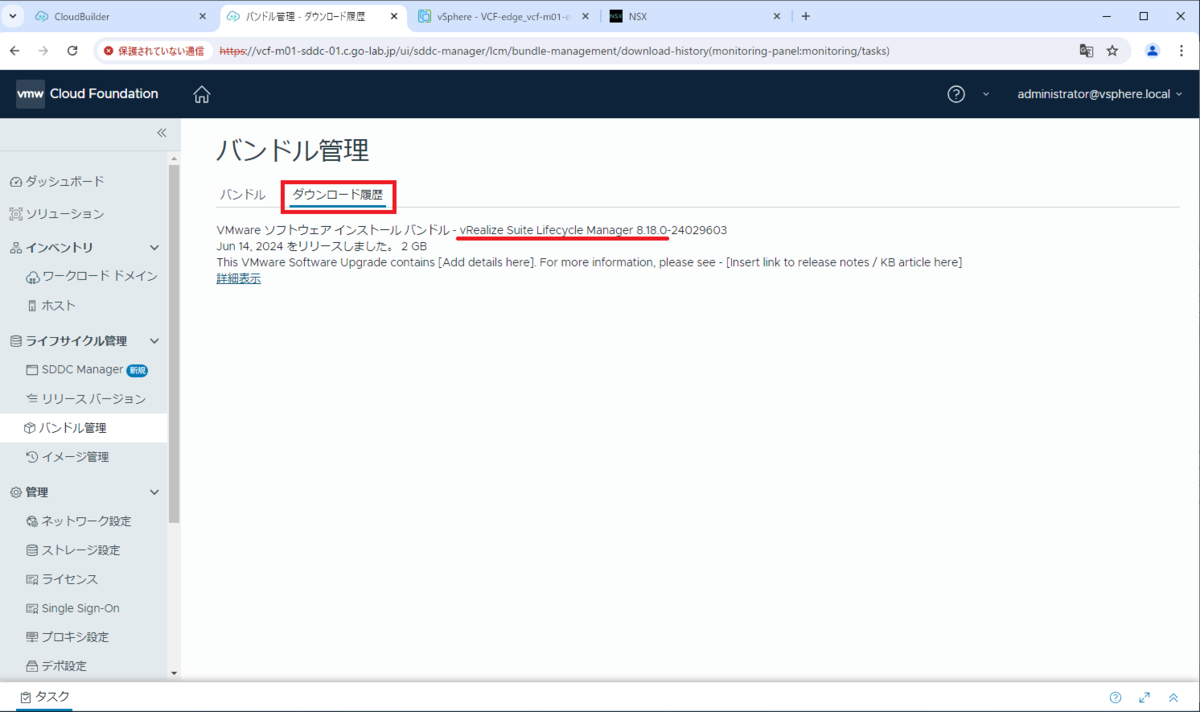Bookmark this page star icon

click(x=1112, y=50)
